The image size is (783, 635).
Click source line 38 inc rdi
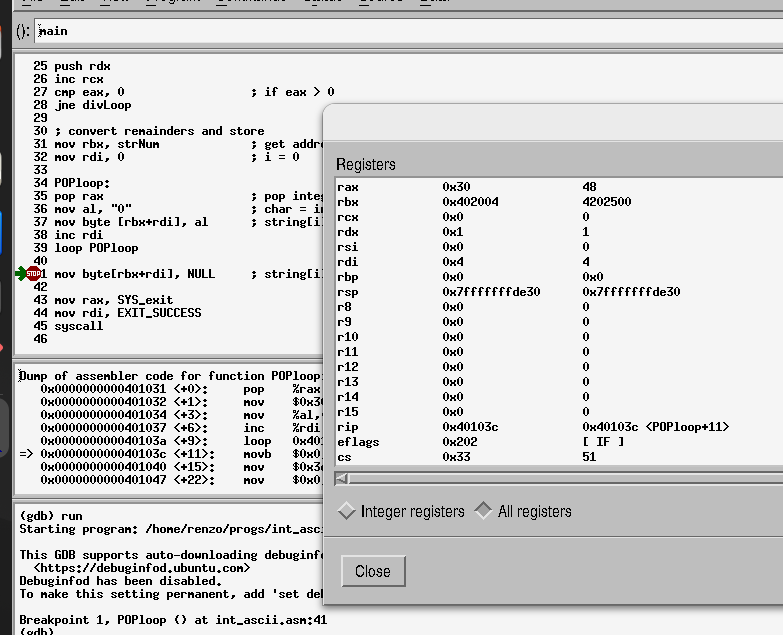pyautogui.click(x=68, y=235)
